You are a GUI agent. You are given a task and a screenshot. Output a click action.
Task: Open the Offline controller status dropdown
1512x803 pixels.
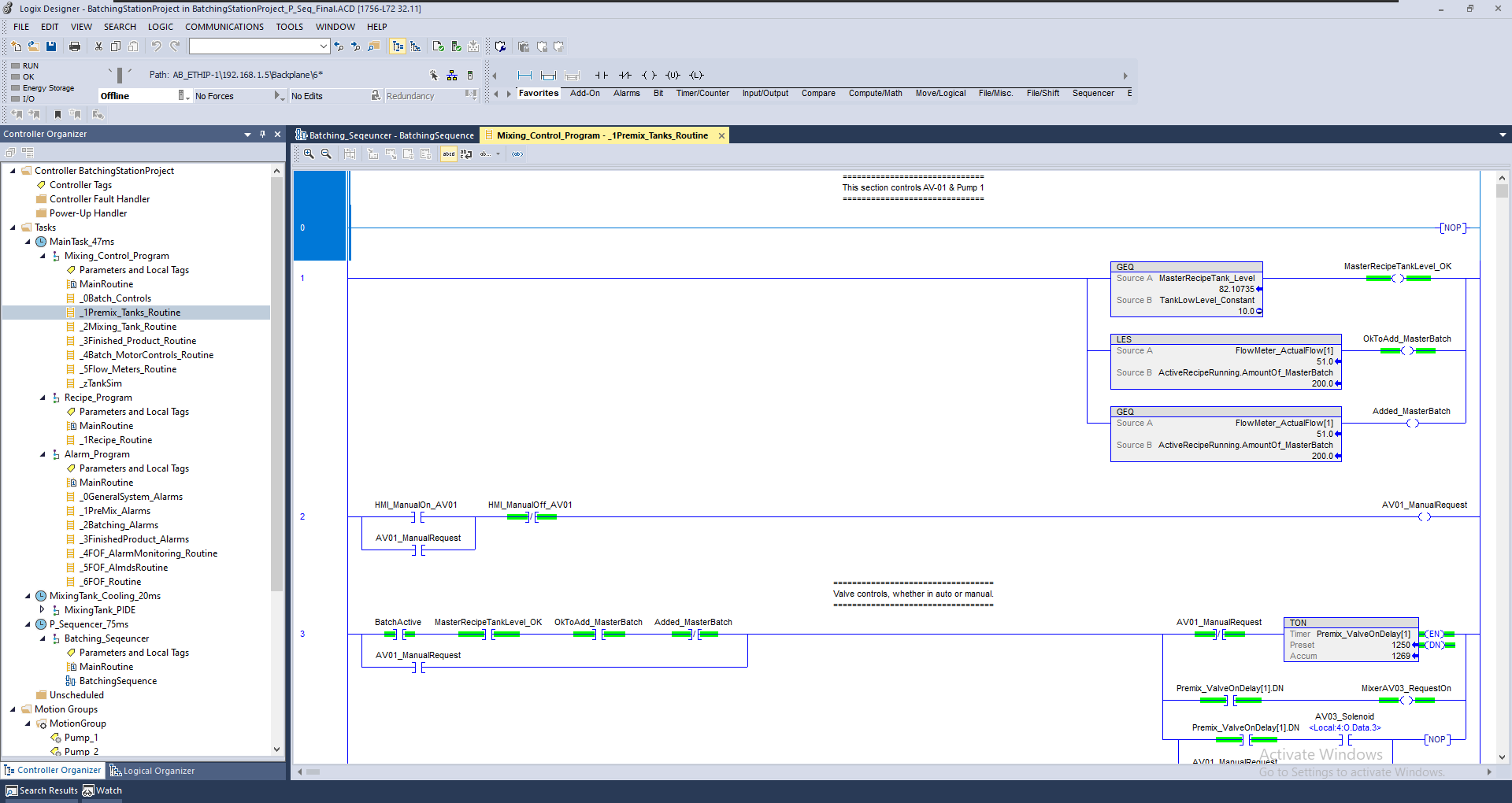183,96
